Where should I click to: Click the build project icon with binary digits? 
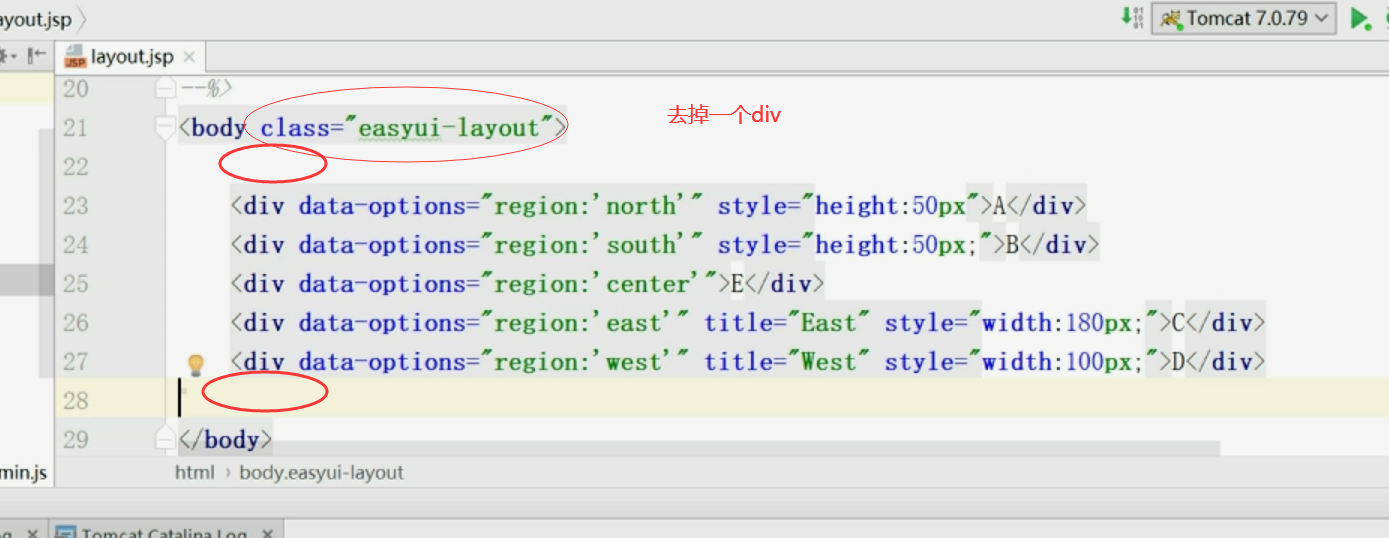coord(1132,17)
